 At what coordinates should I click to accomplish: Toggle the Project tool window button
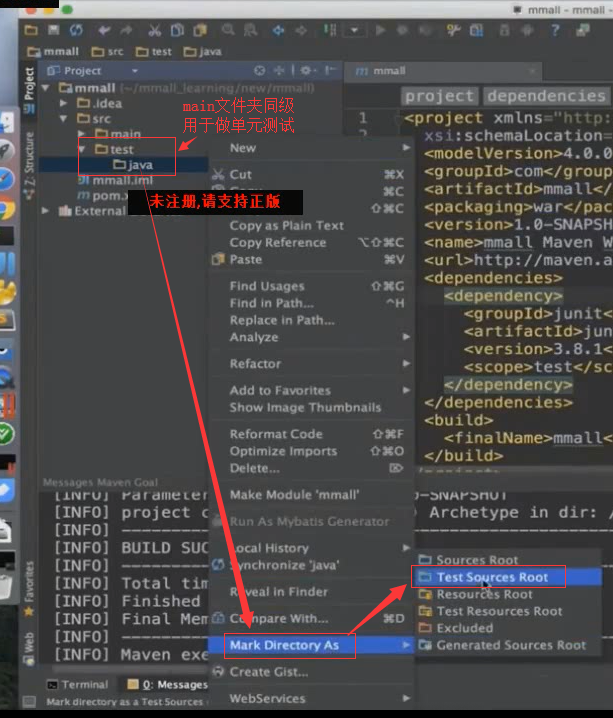[29, 90]
